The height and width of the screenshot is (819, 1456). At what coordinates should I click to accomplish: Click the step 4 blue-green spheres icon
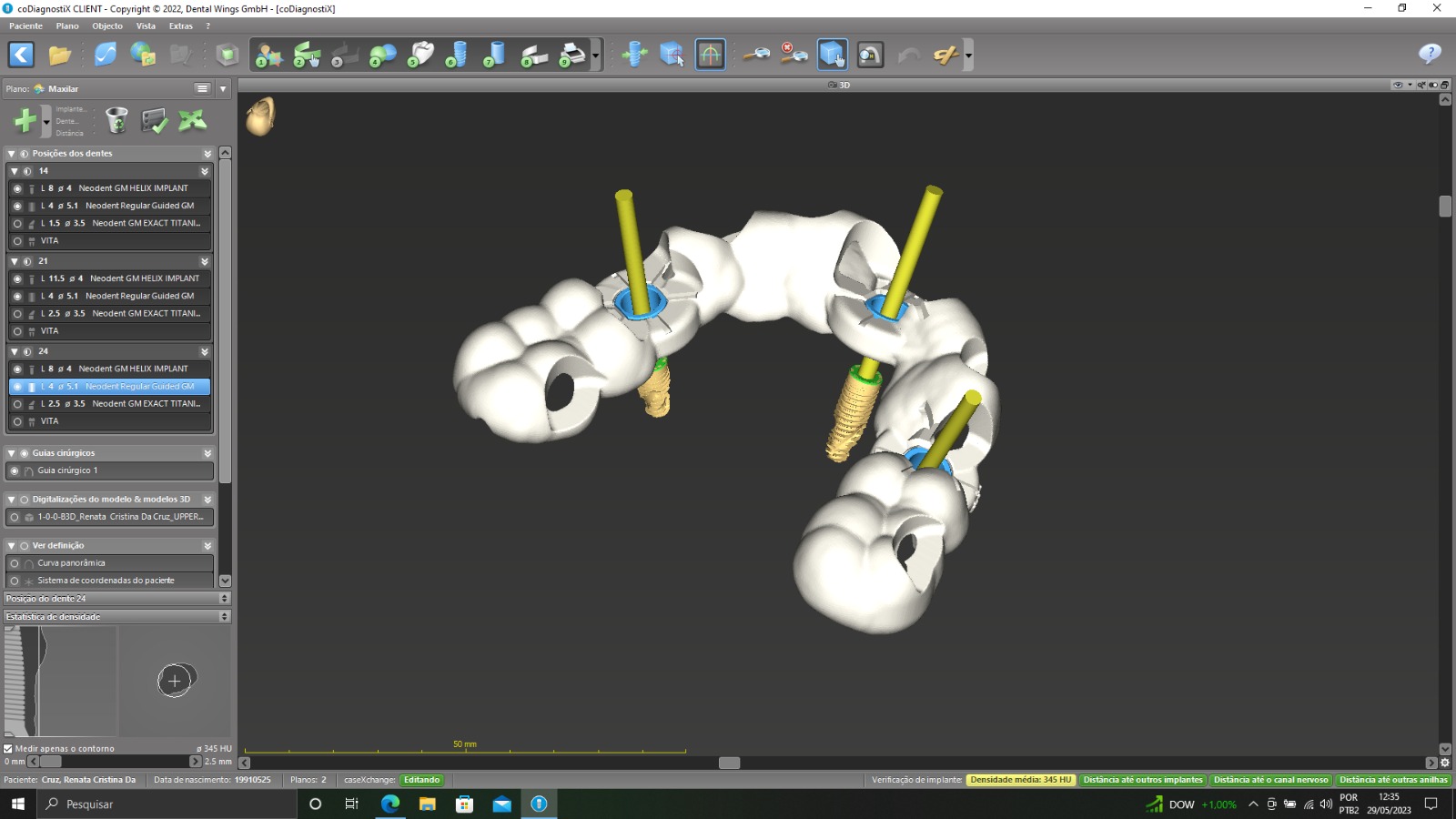click(382, 56)
